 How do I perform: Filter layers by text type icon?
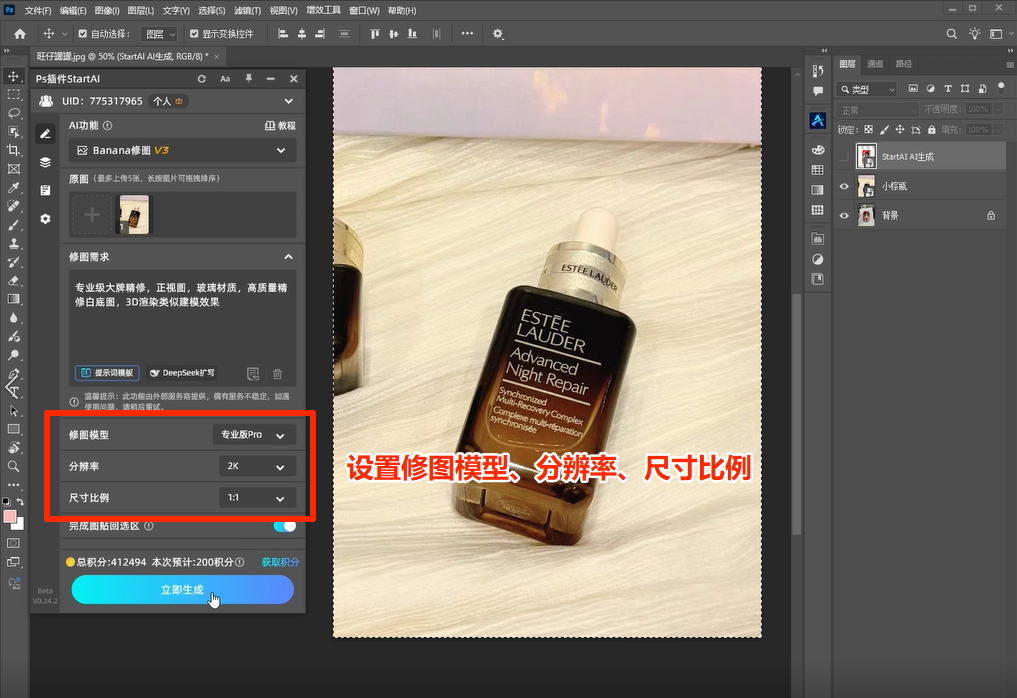(948, 89)
